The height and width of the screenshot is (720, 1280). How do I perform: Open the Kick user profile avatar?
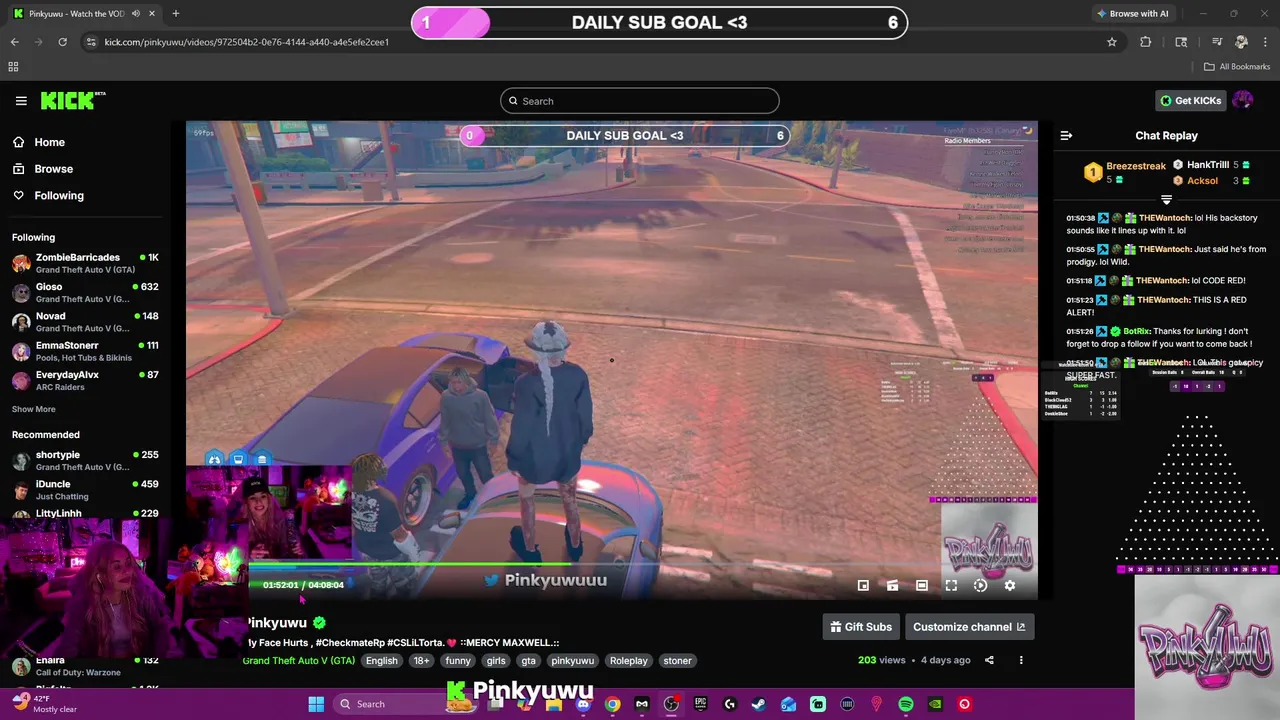(1243, 100)
